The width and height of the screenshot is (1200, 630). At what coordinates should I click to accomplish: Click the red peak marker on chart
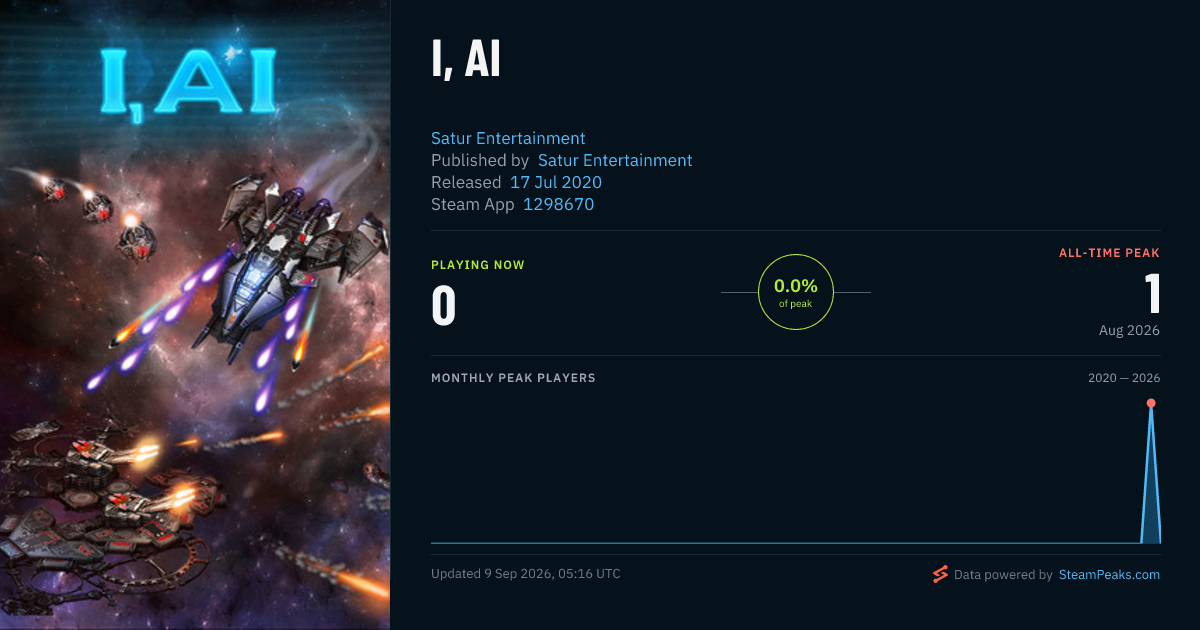(x=1151, y=403)
